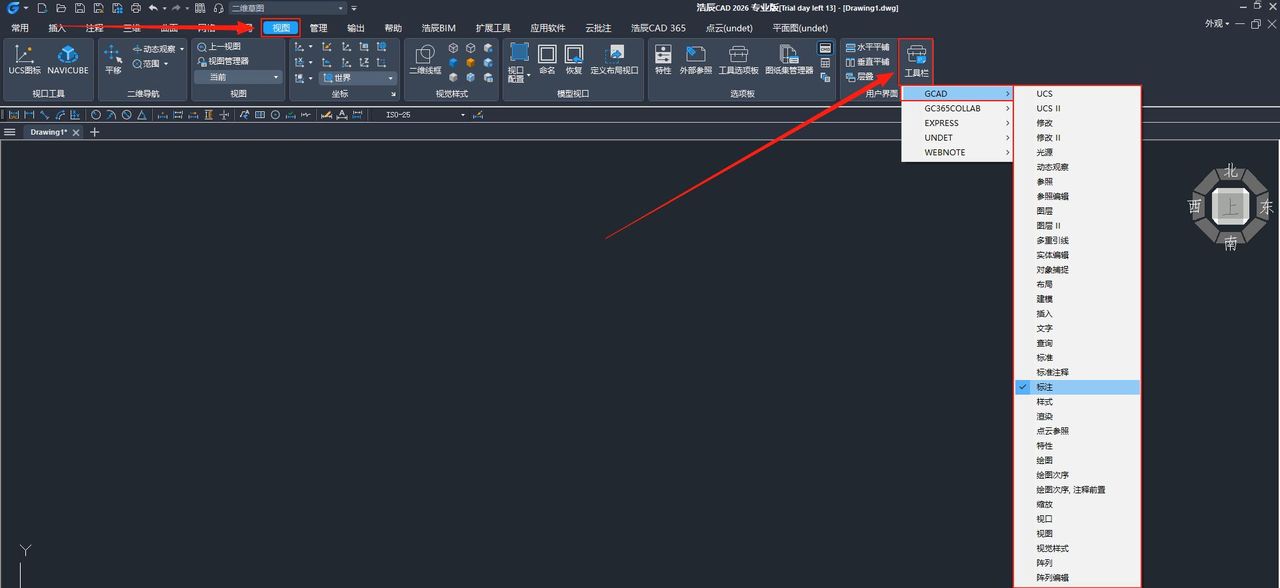Click the 定义布局视口 icon
1280x588 pixels.
pos(614,61)
